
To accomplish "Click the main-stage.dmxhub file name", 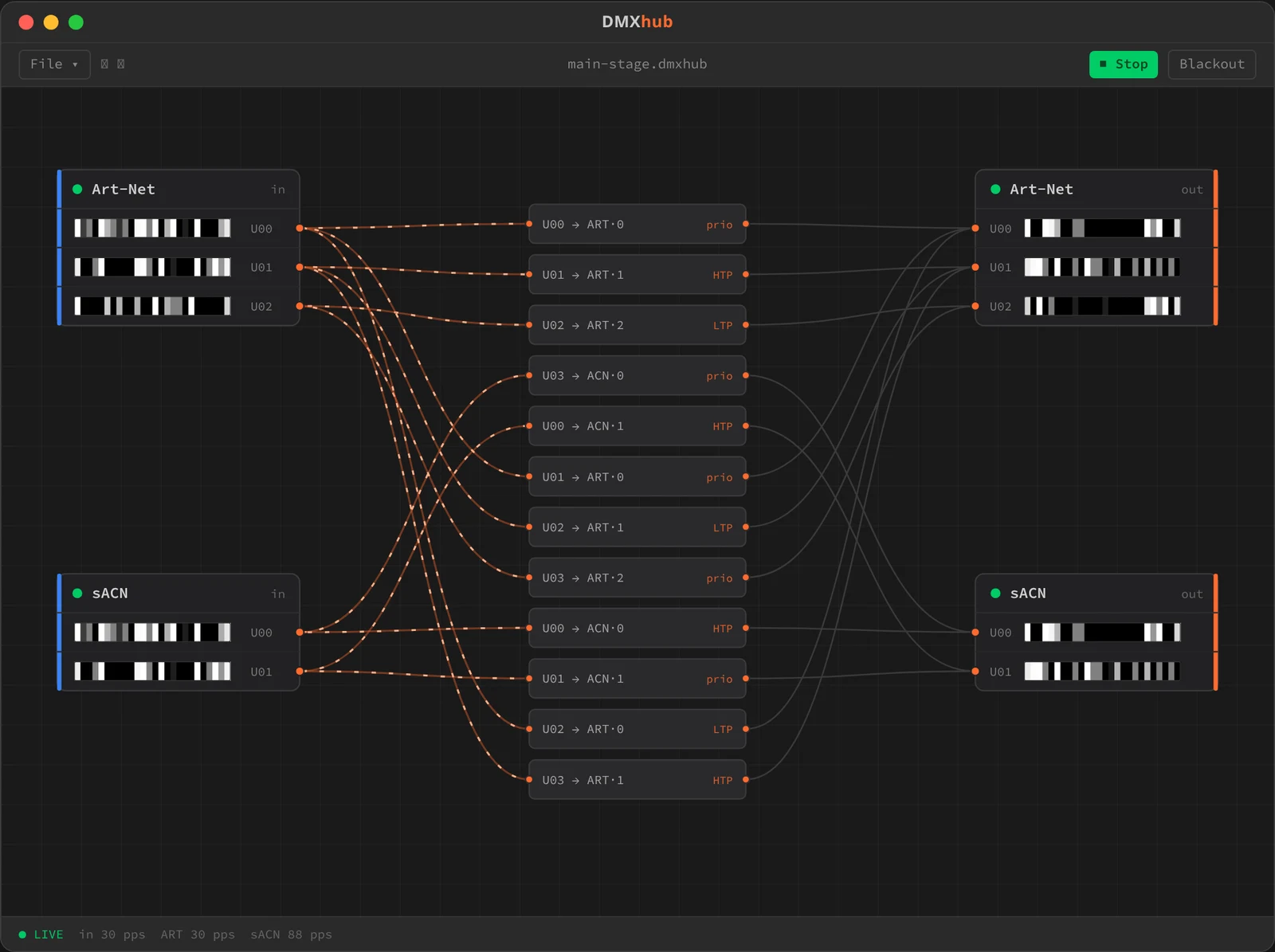I will 637,64.
